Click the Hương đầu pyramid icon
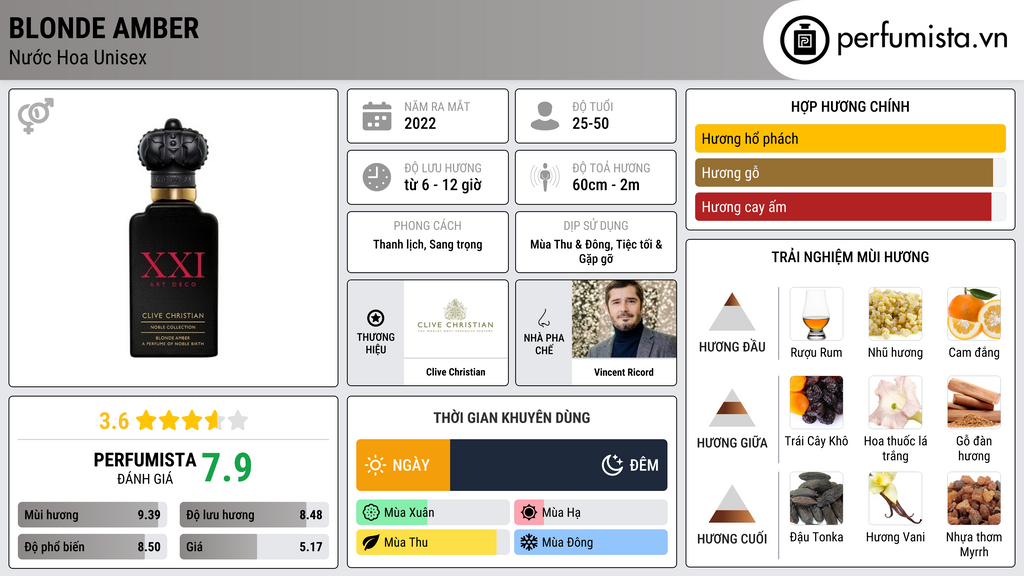 coord(732,312)
